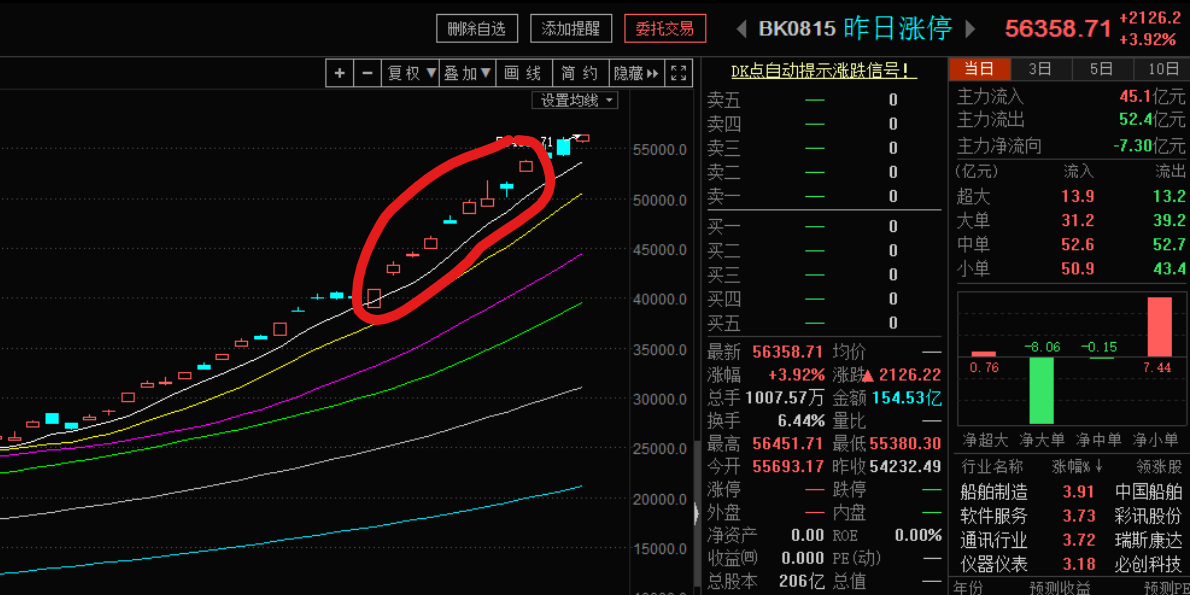Open the 叠加 overlay dropdown

point(468,73)
